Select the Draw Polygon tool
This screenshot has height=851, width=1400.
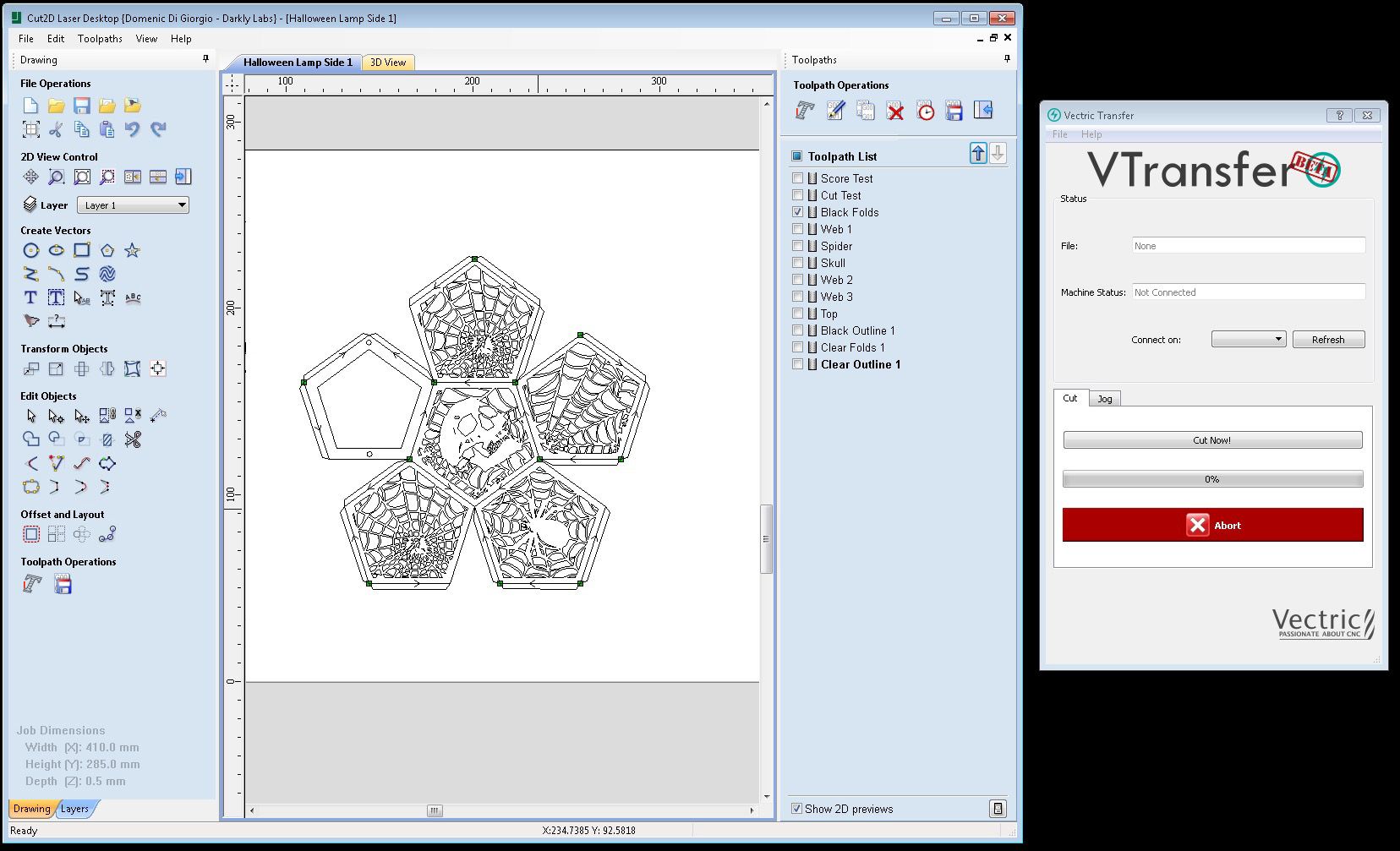click(107, 250)
